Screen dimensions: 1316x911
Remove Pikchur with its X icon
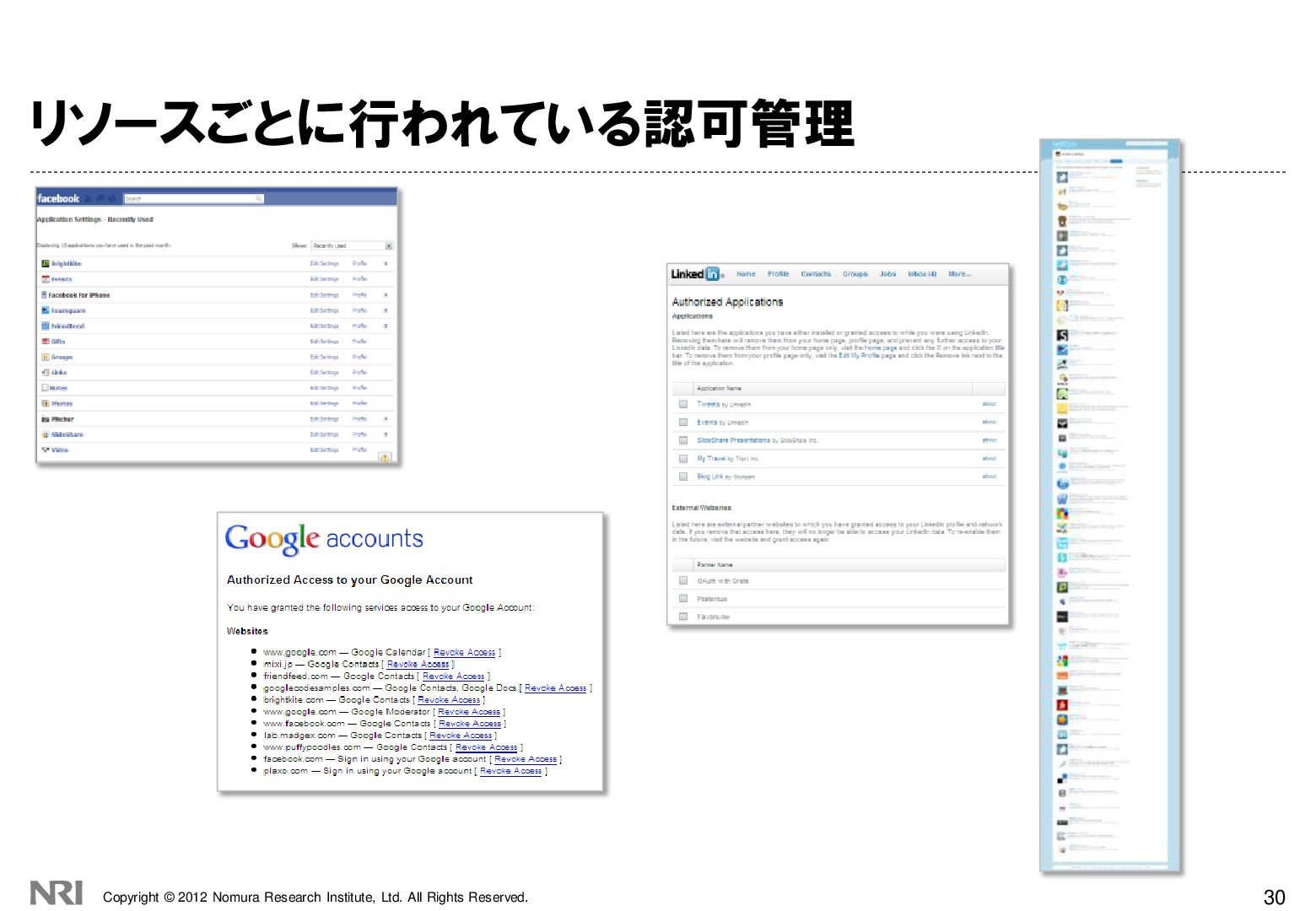pyautogui.click(x=386, y=419)
